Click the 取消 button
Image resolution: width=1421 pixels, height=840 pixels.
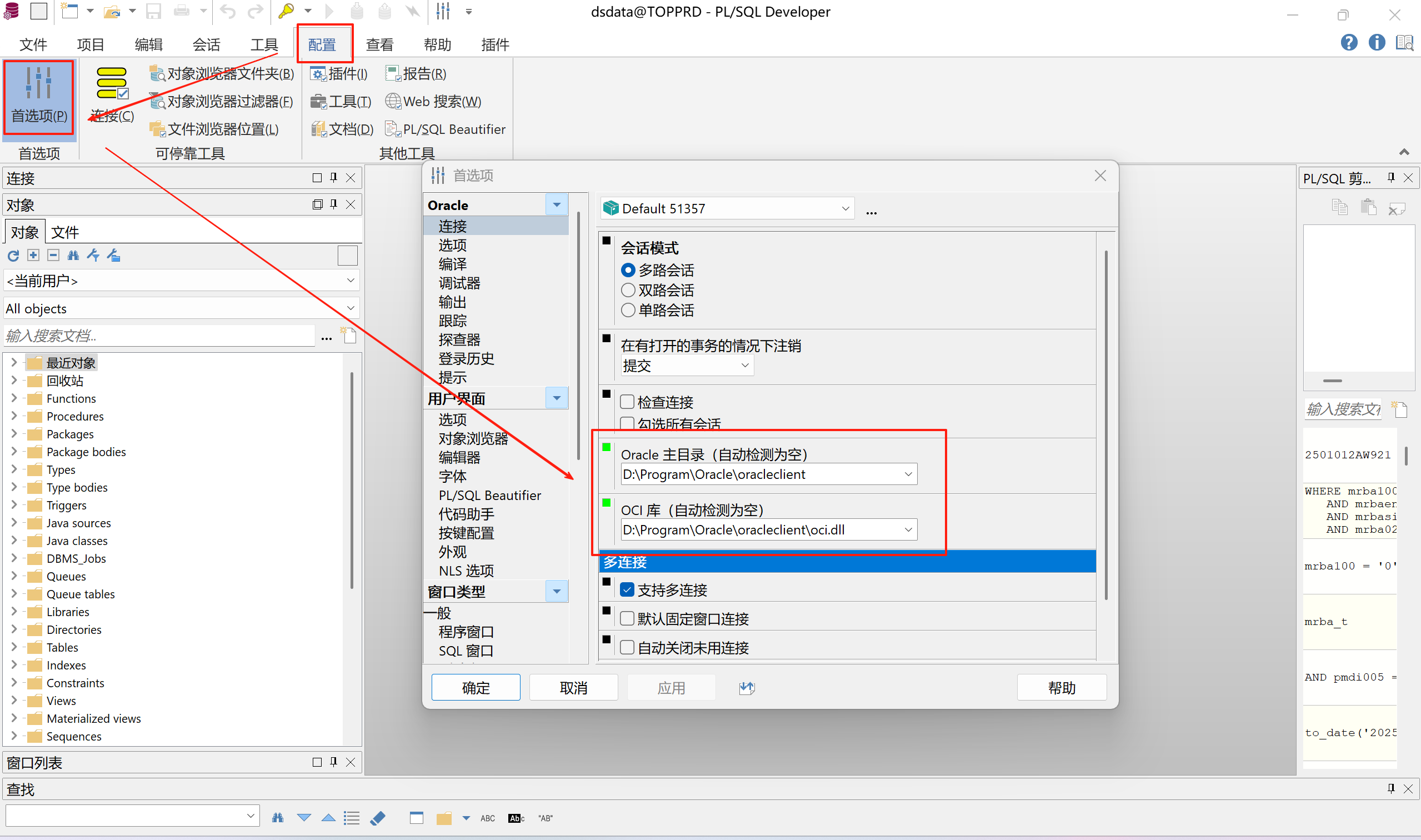tap(573, 688)
